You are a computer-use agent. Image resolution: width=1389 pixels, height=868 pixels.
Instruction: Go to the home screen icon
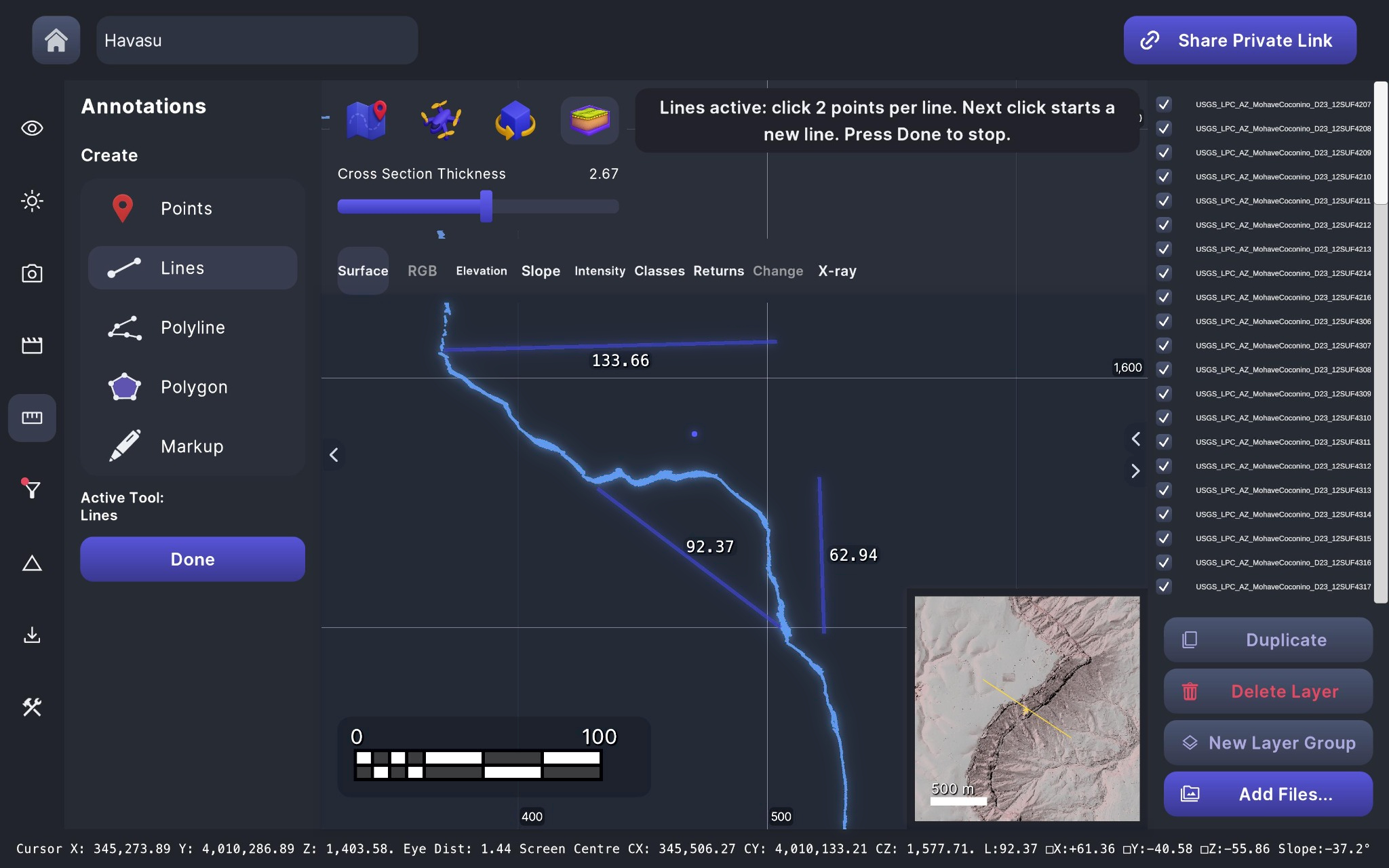pos(56,40)
